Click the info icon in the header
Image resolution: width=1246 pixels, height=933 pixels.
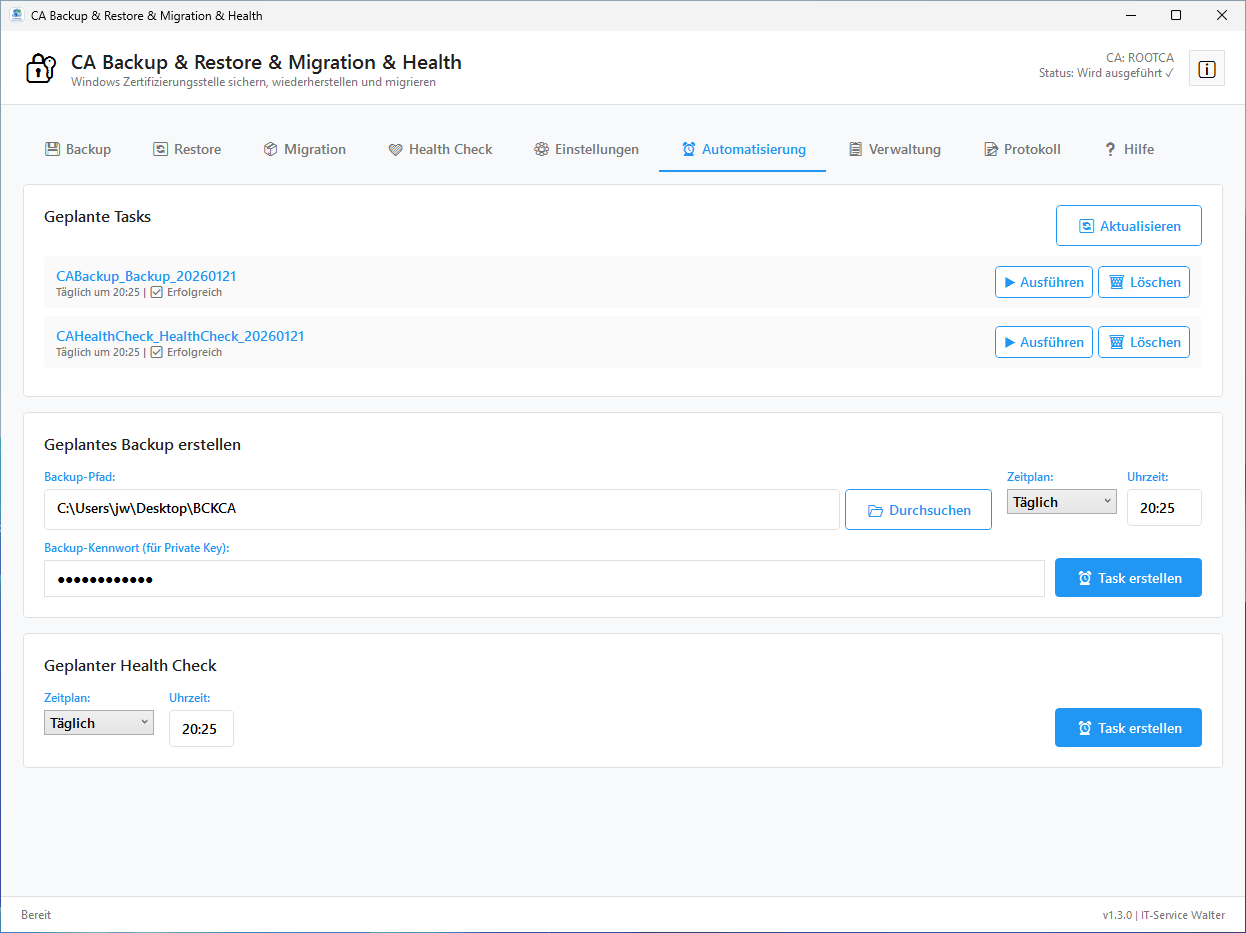(1206, 69)
